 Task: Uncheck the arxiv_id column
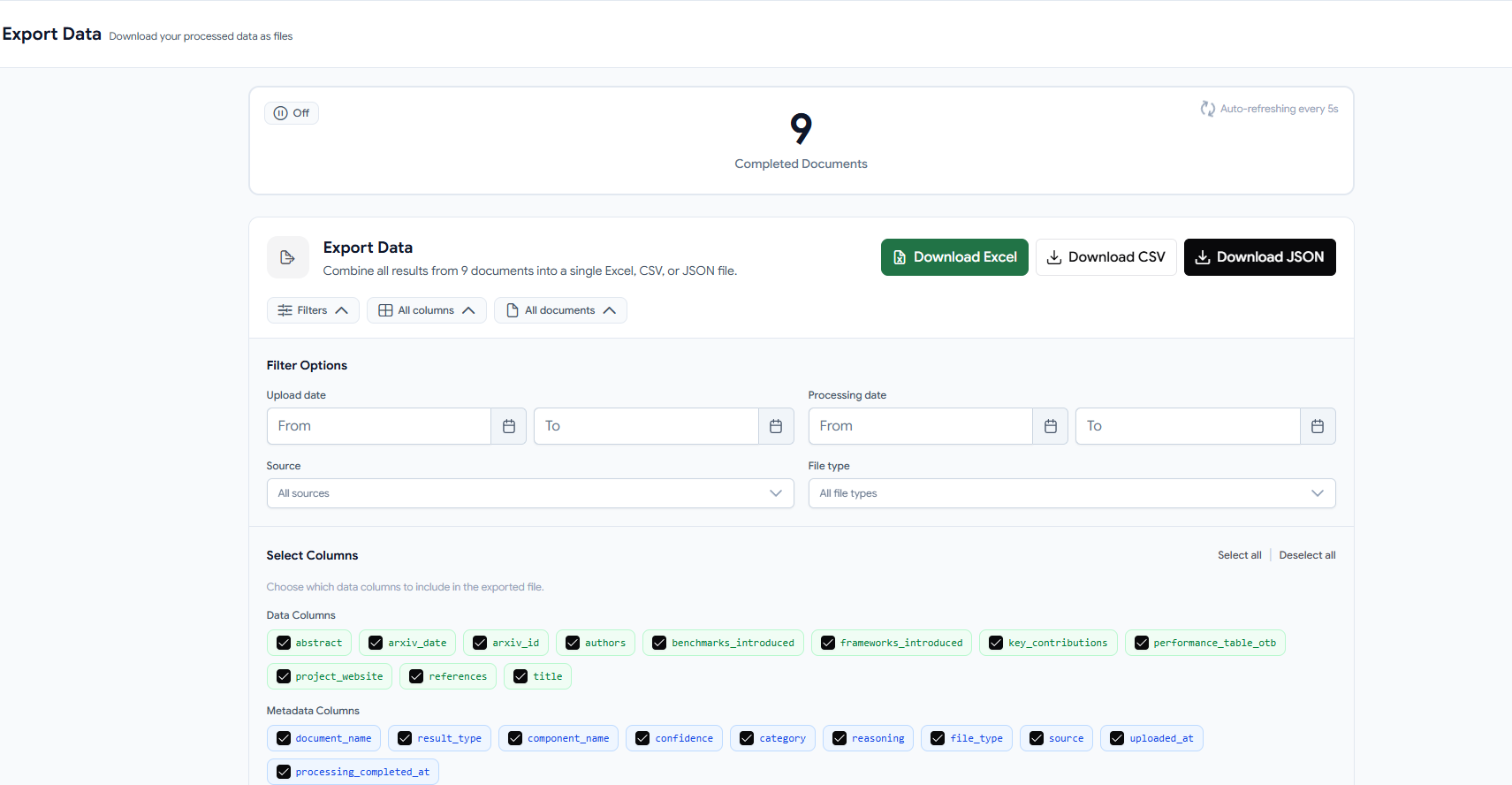pos(480,643)
